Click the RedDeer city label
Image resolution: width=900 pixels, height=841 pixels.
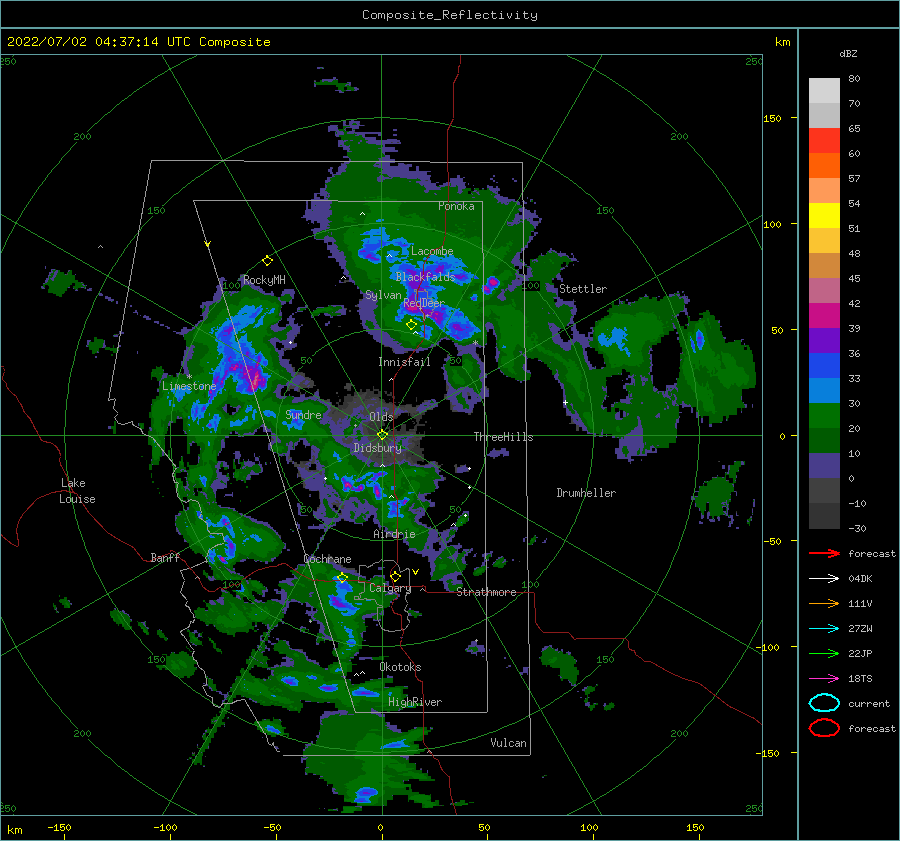coord(424,303)
